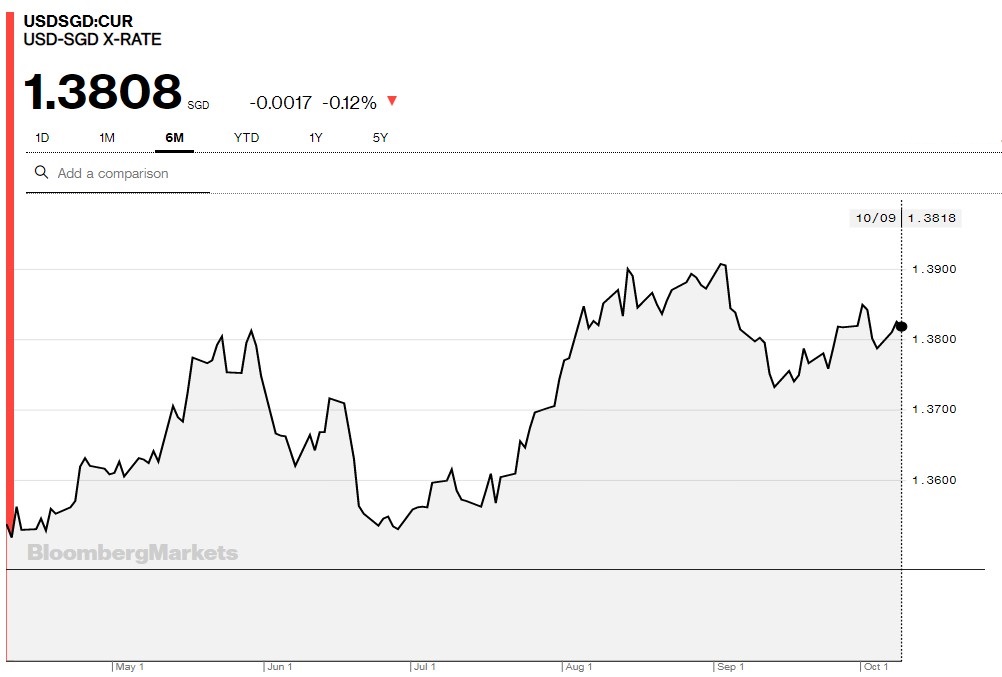Viewport: 1002px width, 677px height.
Task: Click the SGD currency unit label
Action: (x=198, y=105)
